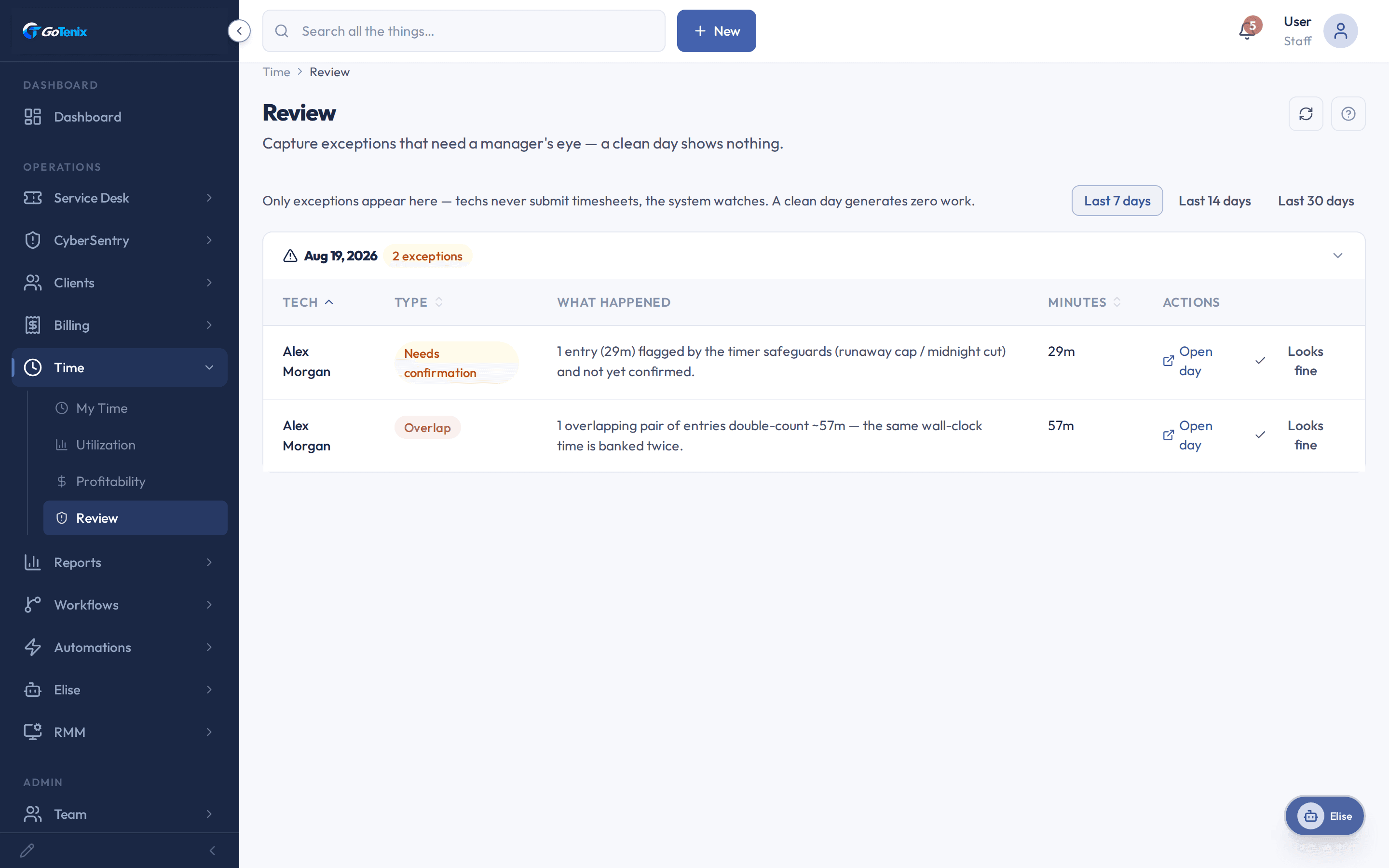Click the New button
The width and height of the screenshot is (1389, 868).
716,31
